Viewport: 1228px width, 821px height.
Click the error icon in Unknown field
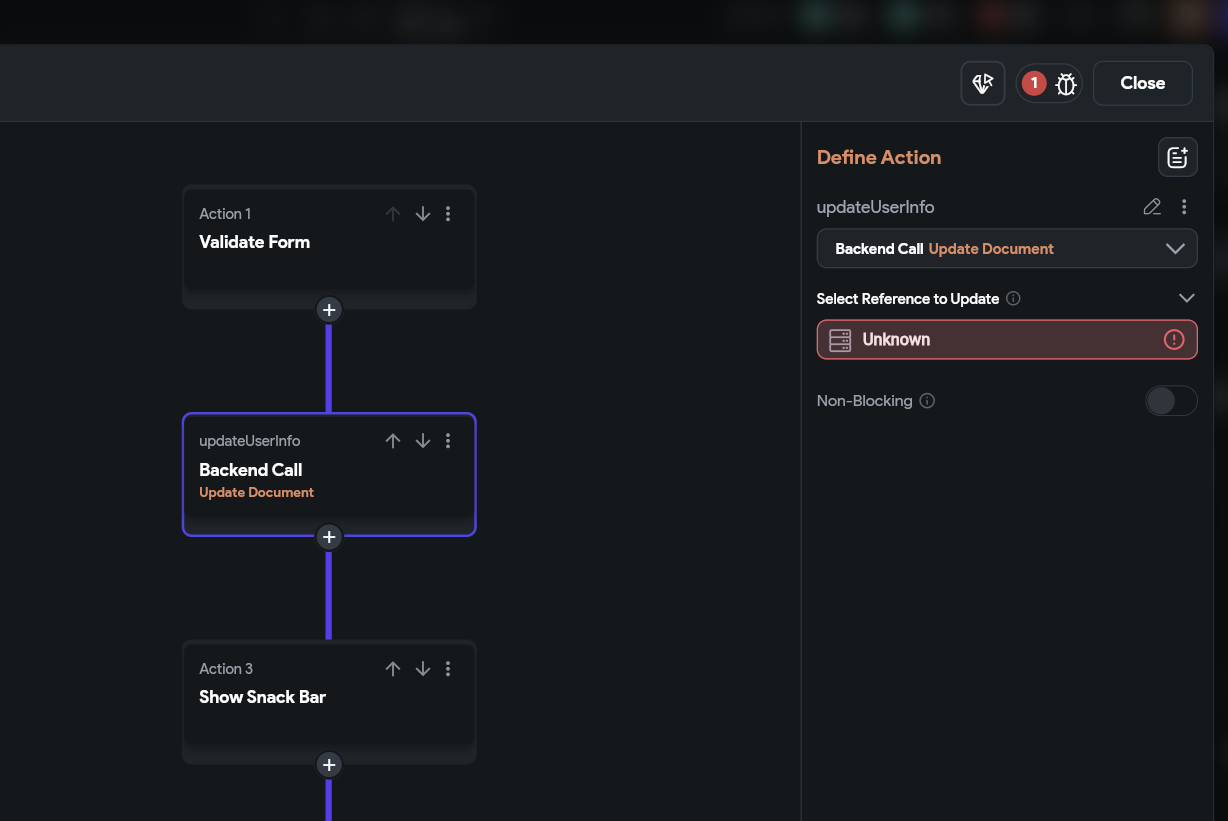(1174, 340)
